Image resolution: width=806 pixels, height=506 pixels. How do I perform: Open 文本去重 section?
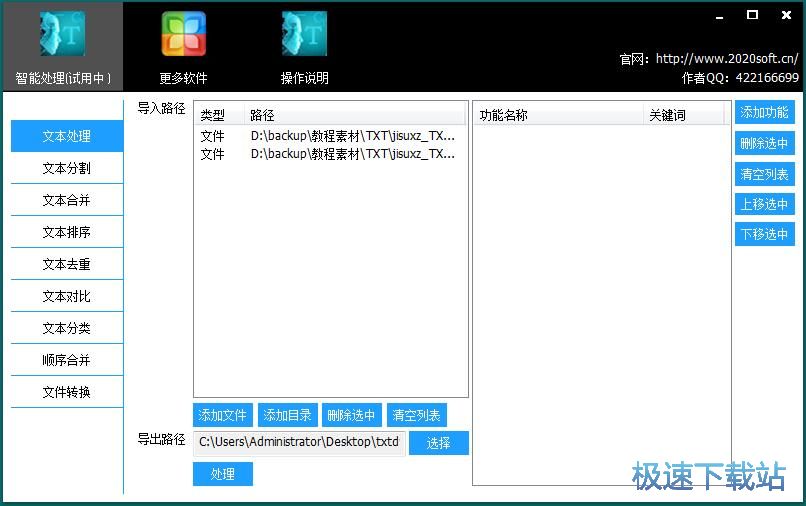point(67,264)
